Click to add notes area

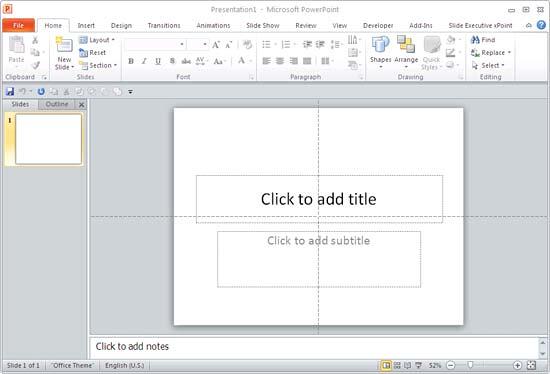coord(313,347)
